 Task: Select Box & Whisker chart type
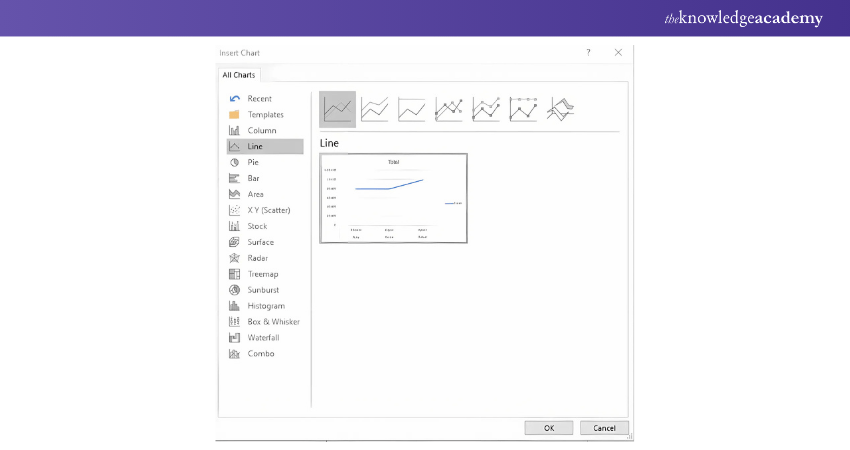coord(273,322)
